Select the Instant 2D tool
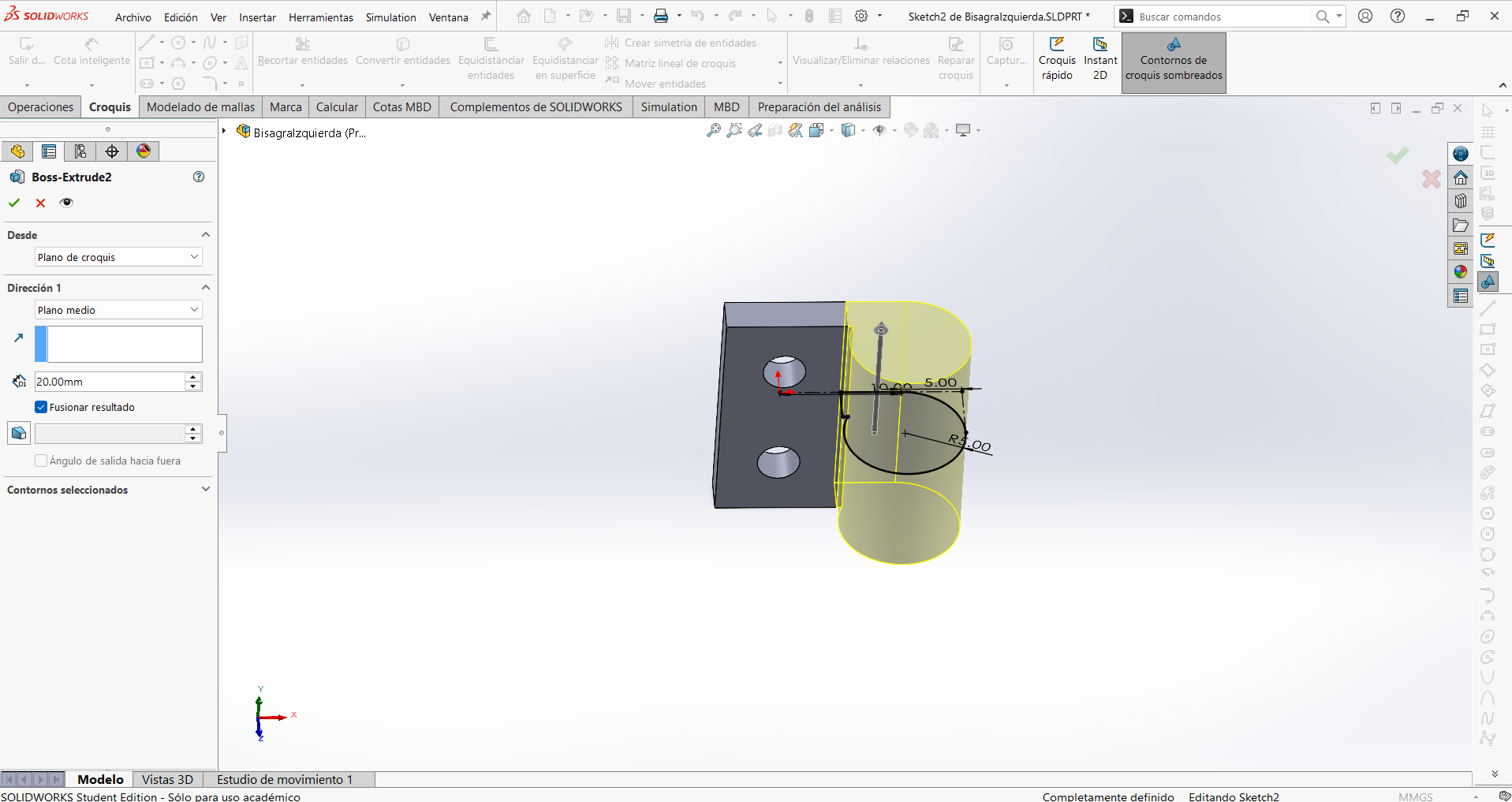The height and width of the screenshot is (802, 1512). pos(1100,60)
